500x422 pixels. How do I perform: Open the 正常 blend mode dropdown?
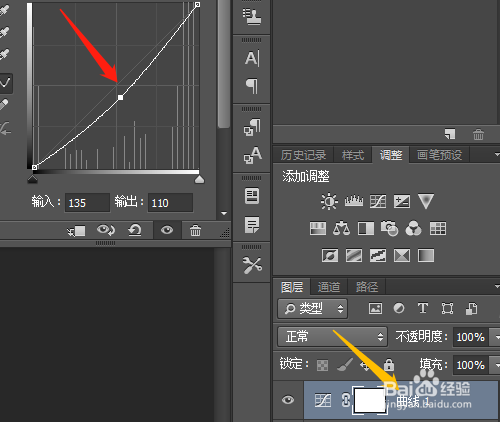click(x=332, y=337)
